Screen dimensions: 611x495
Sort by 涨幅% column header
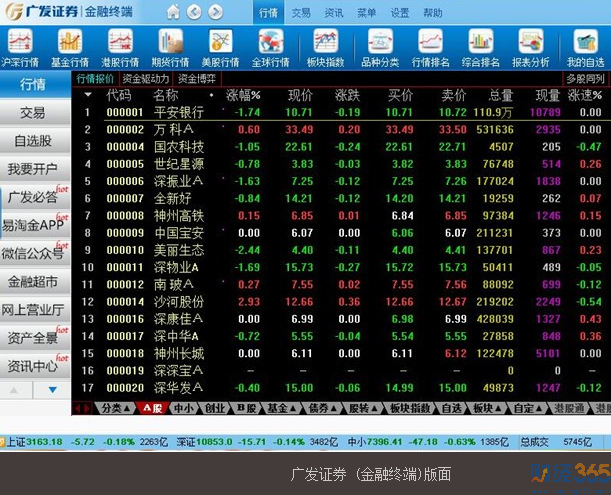(243, 95)
